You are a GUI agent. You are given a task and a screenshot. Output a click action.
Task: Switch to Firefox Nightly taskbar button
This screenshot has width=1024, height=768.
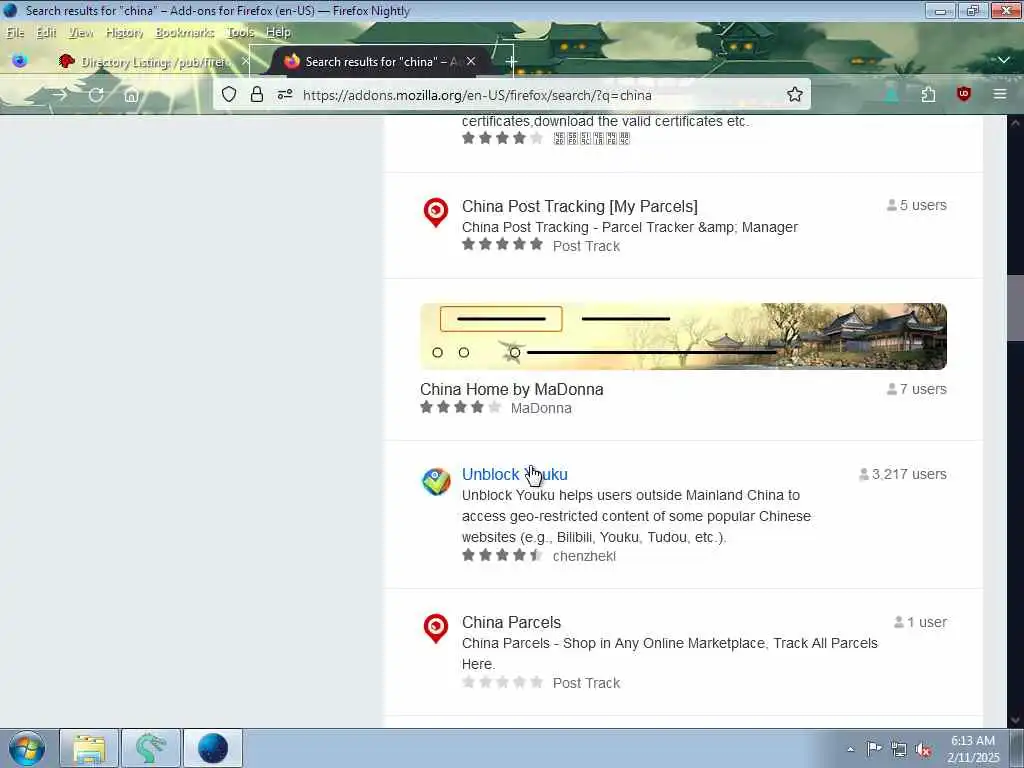213,748
